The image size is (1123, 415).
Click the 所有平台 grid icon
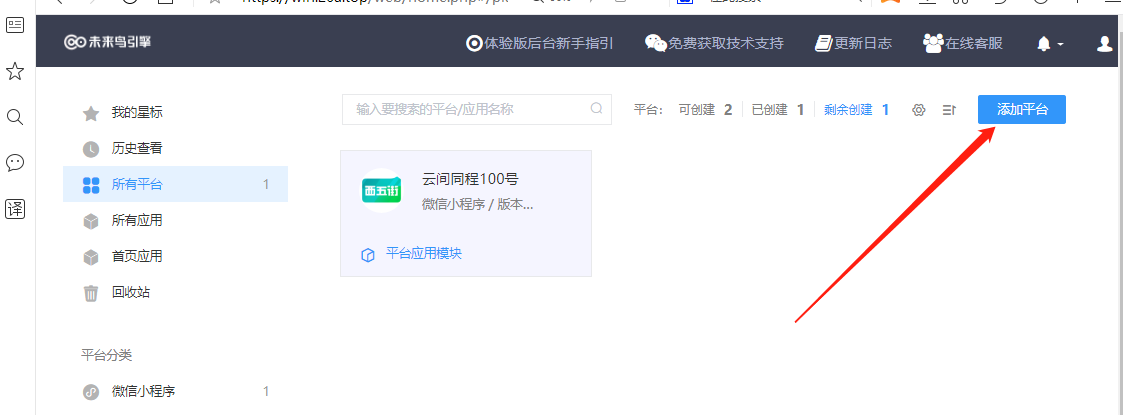91,185
